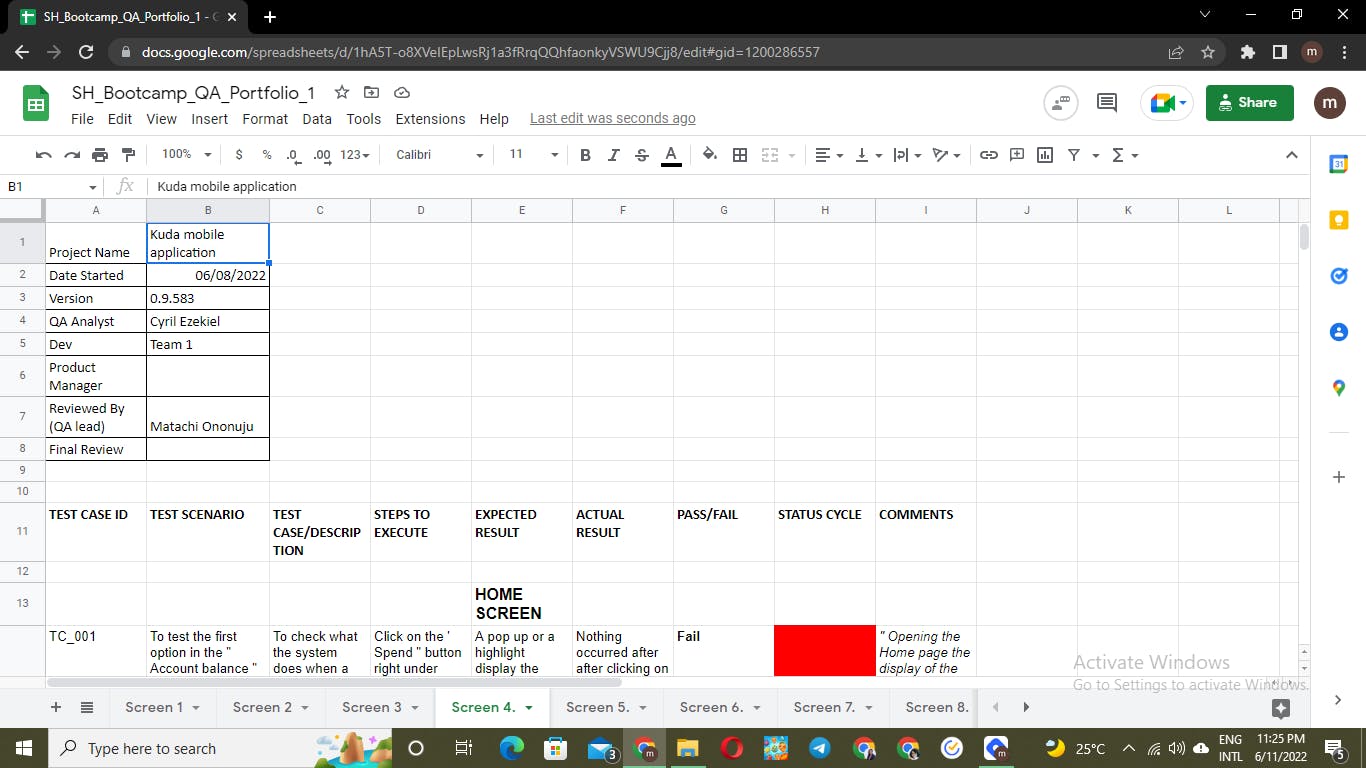
Task: Open Google Maps in side panel
Action: pos(1339,388)
